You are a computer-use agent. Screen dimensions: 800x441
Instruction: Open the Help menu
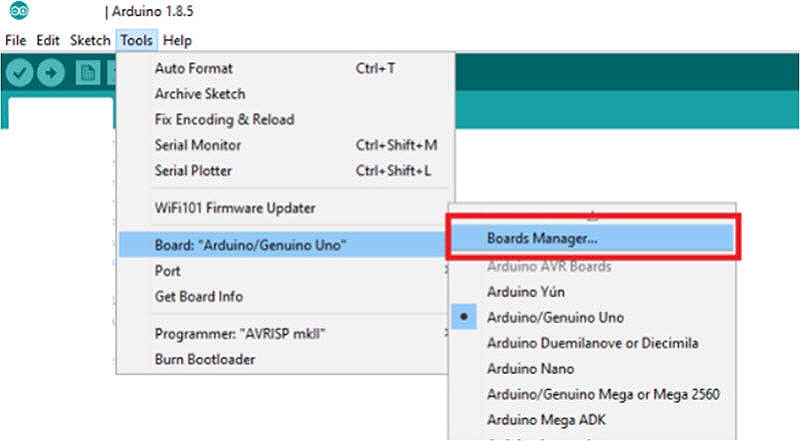(x=177, y=41)
